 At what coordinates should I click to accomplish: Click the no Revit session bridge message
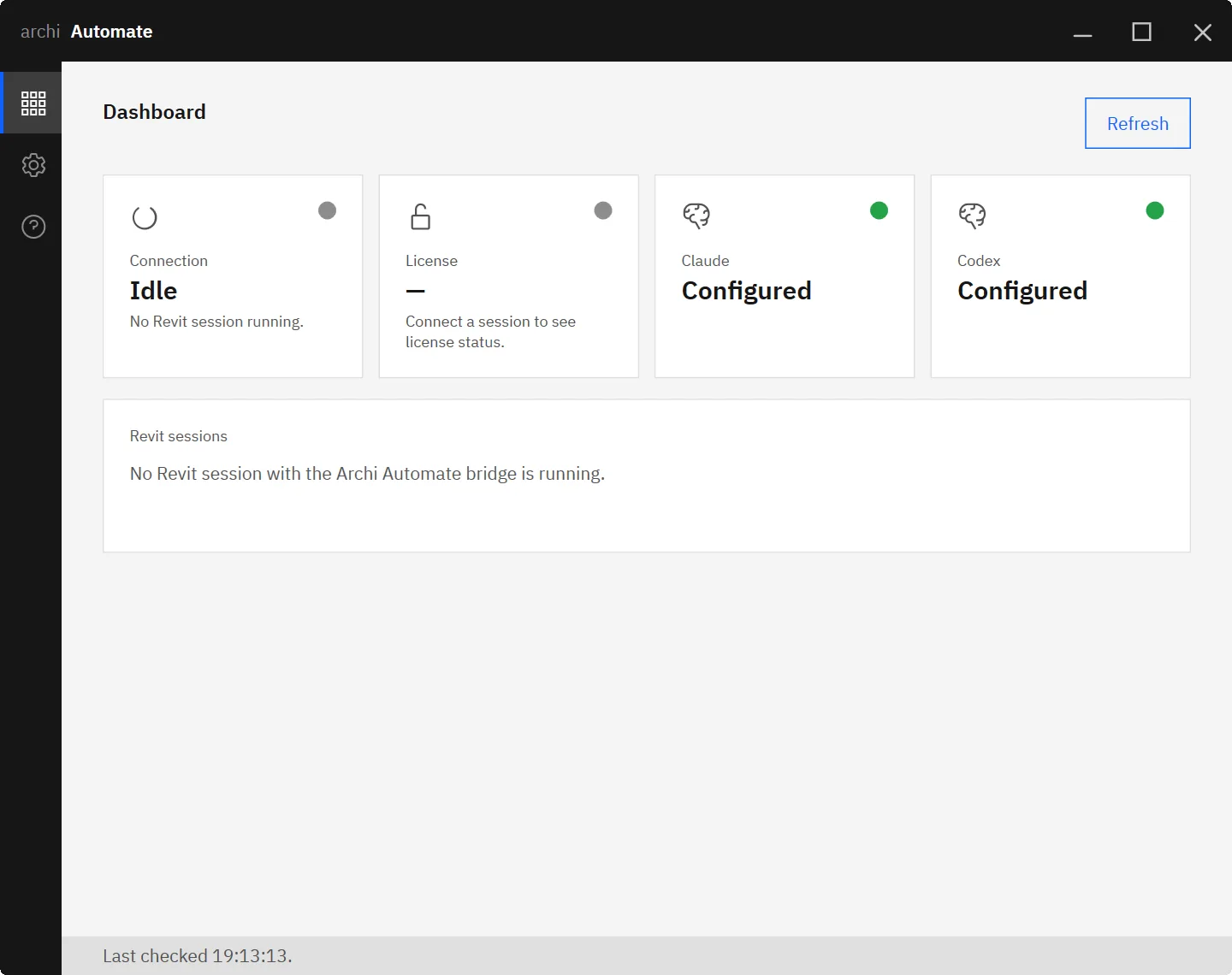(x=367, y=474)
